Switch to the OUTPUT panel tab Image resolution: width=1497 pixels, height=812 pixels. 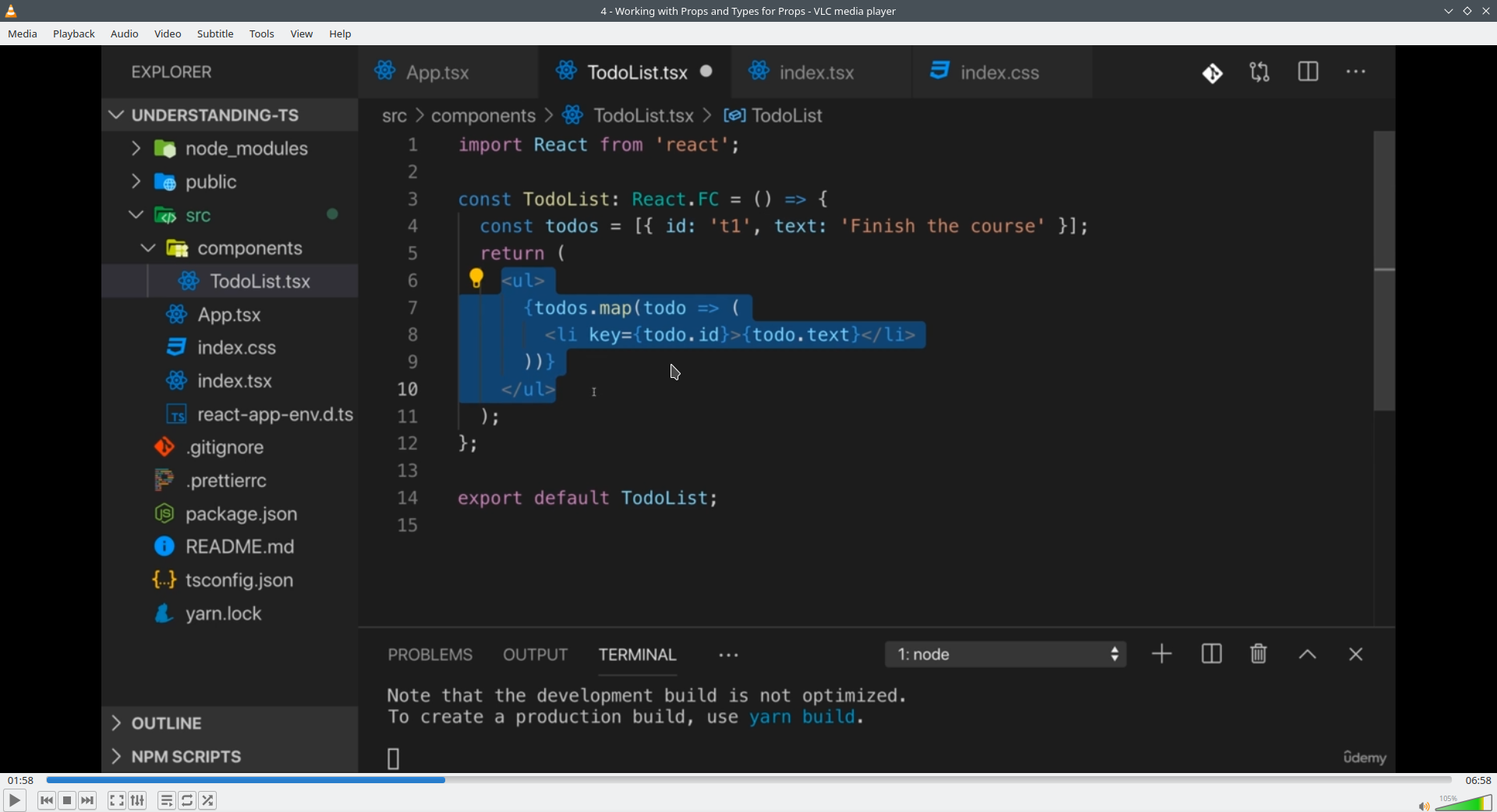(536, 655)
